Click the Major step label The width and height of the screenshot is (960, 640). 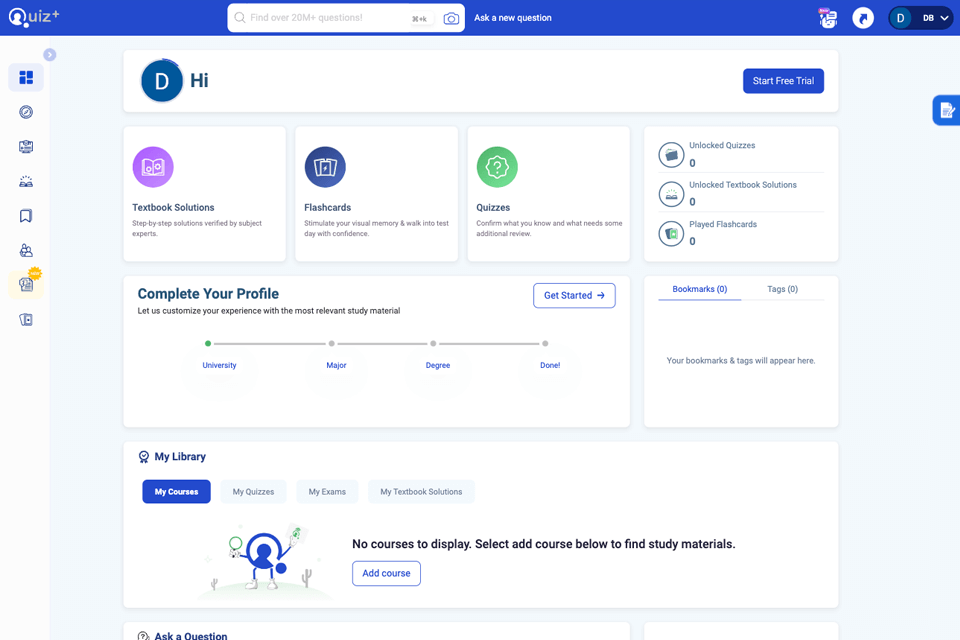[336, 365]
